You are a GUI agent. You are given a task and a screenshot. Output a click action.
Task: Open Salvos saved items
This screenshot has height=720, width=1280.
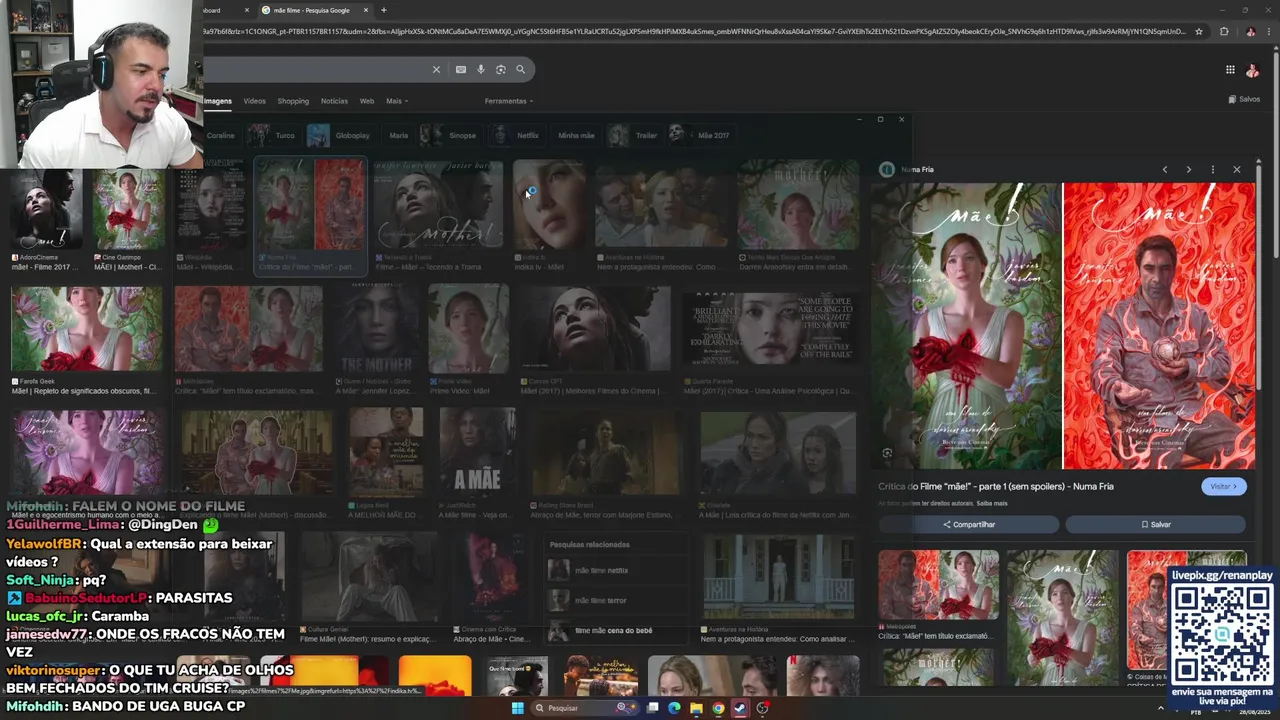[1244, 99]
